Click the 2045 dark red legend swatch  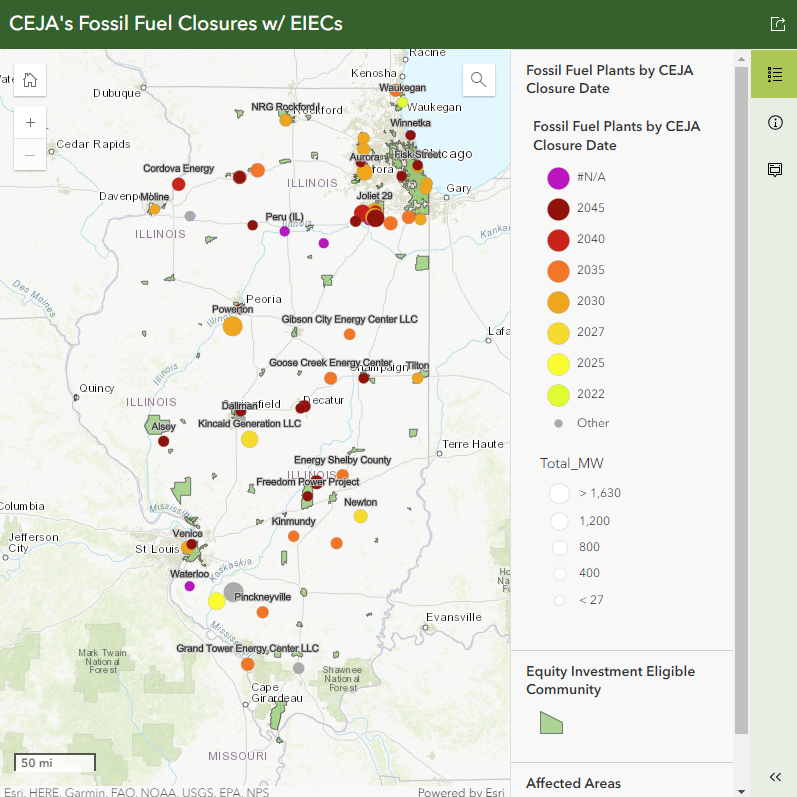558,209
